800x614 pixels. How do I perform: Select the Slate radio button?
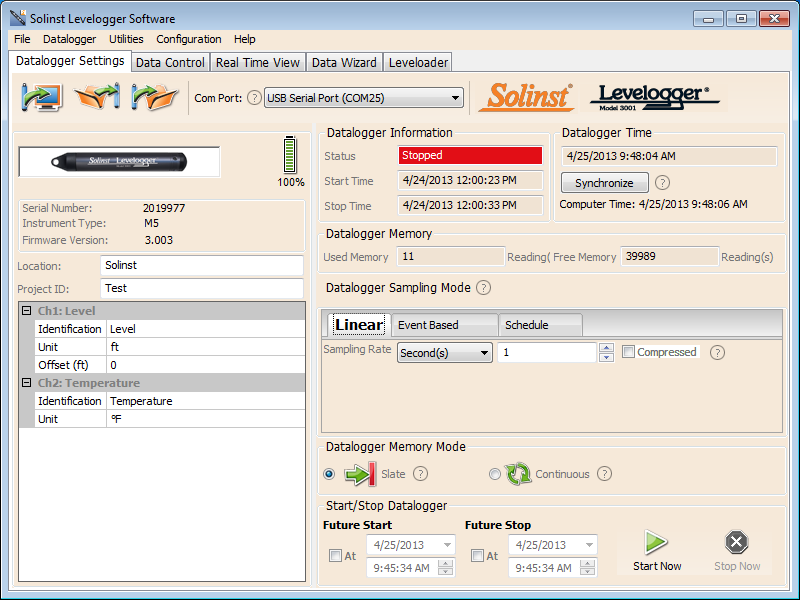tap(329, 474)
